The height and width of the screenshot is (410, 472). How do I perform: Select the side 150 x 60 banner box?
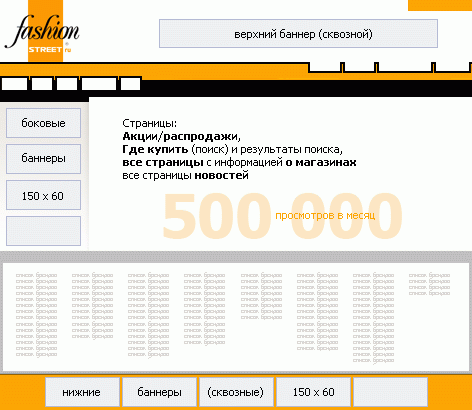[x=43, y=195]
